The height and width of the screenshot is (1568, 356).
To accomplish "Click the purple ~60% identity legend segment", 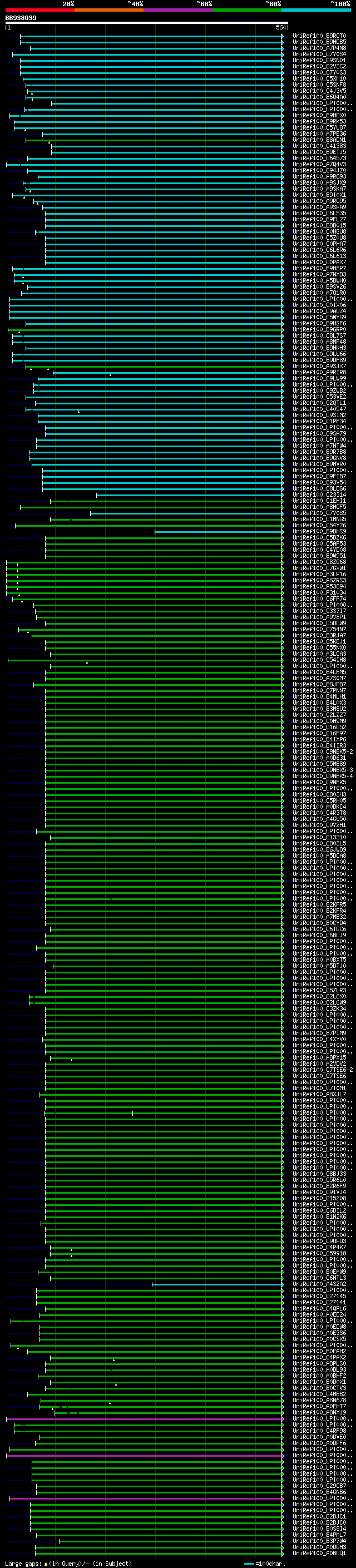I will tap(179, 10).
